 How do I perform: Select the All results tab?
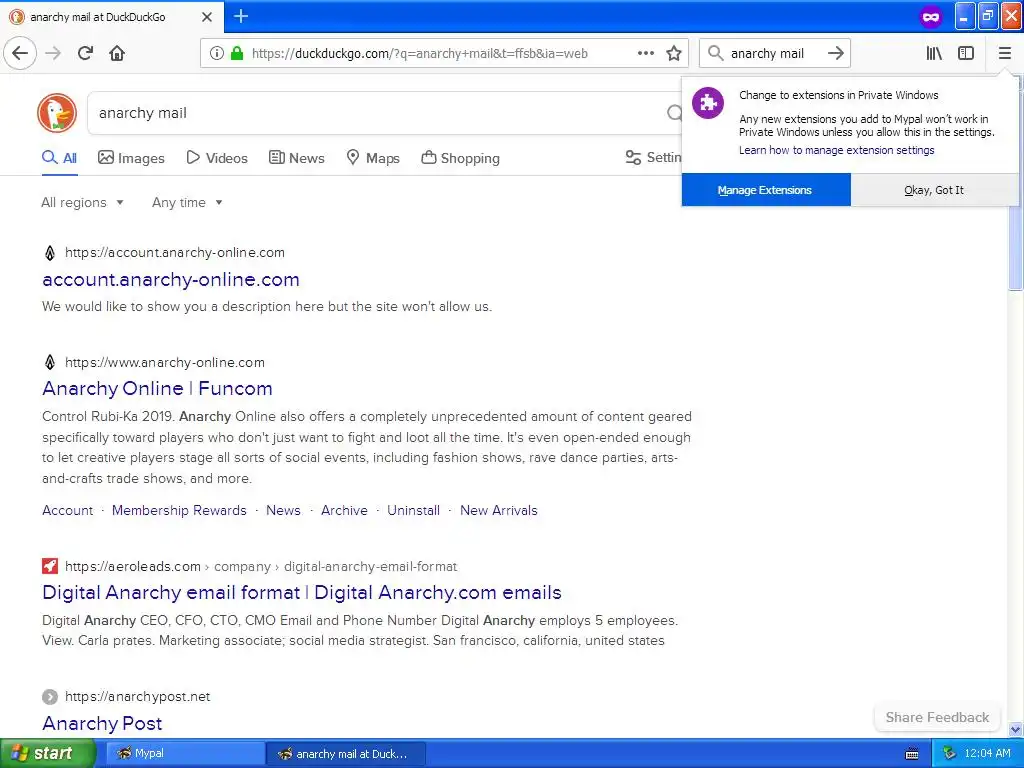click(x=59, y=158)
